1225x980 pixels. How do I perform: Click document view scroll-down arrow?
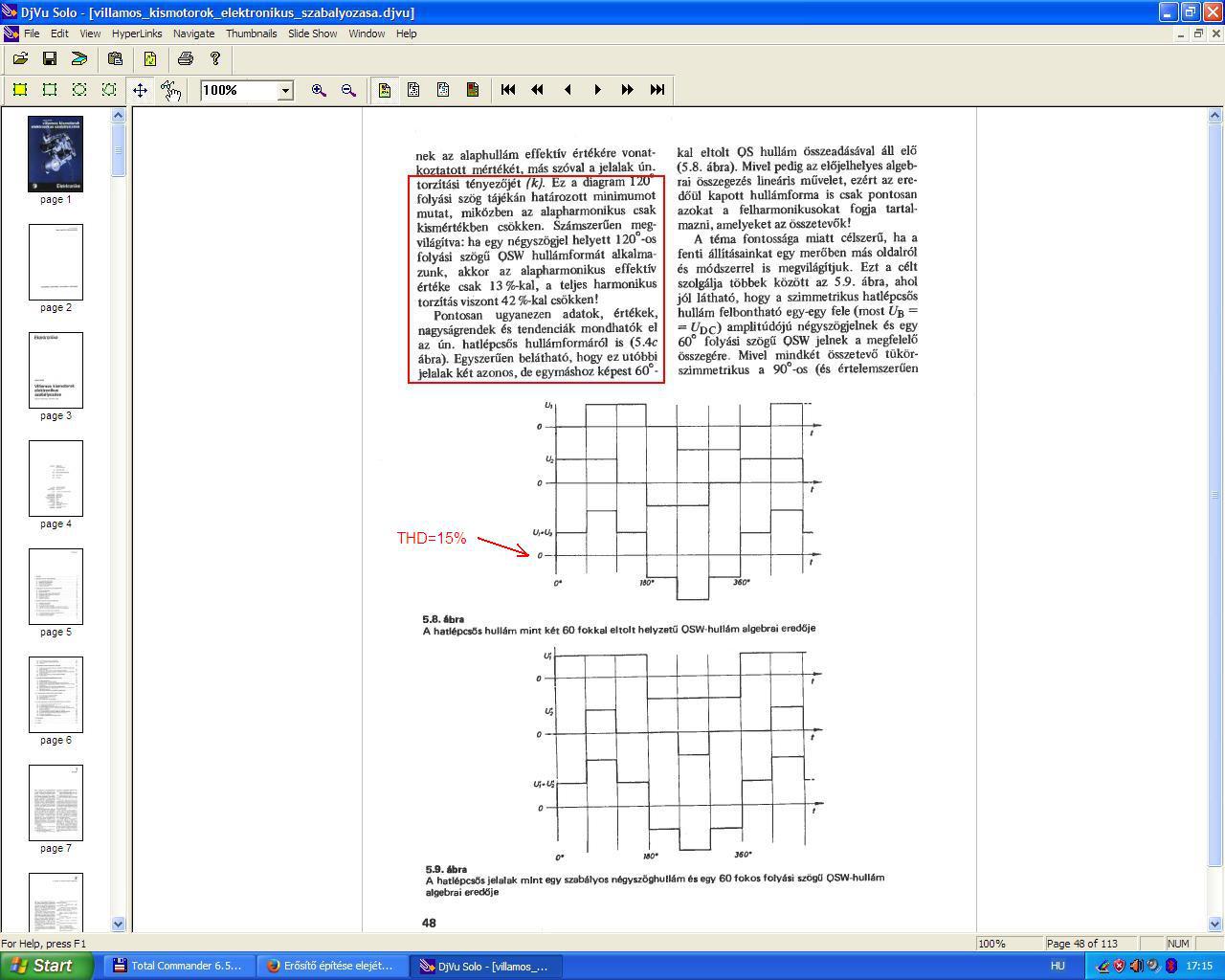1216,924
